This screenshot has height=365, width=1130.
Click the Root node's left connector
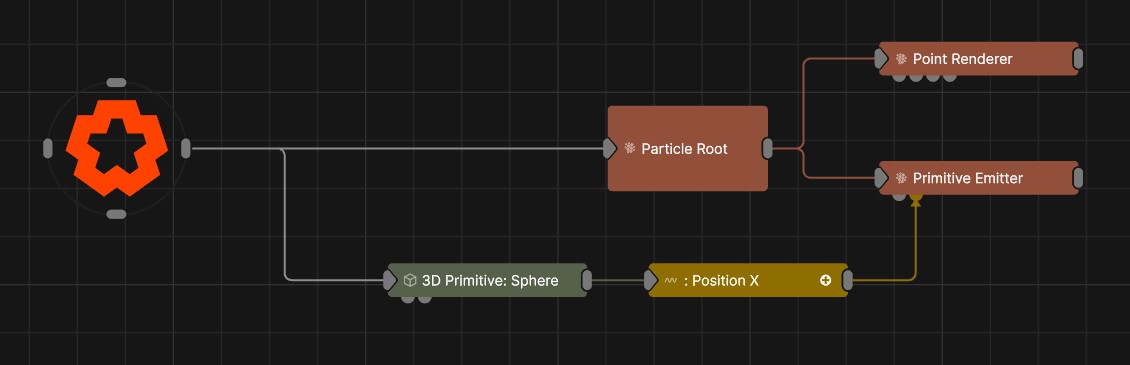(48, 149)
